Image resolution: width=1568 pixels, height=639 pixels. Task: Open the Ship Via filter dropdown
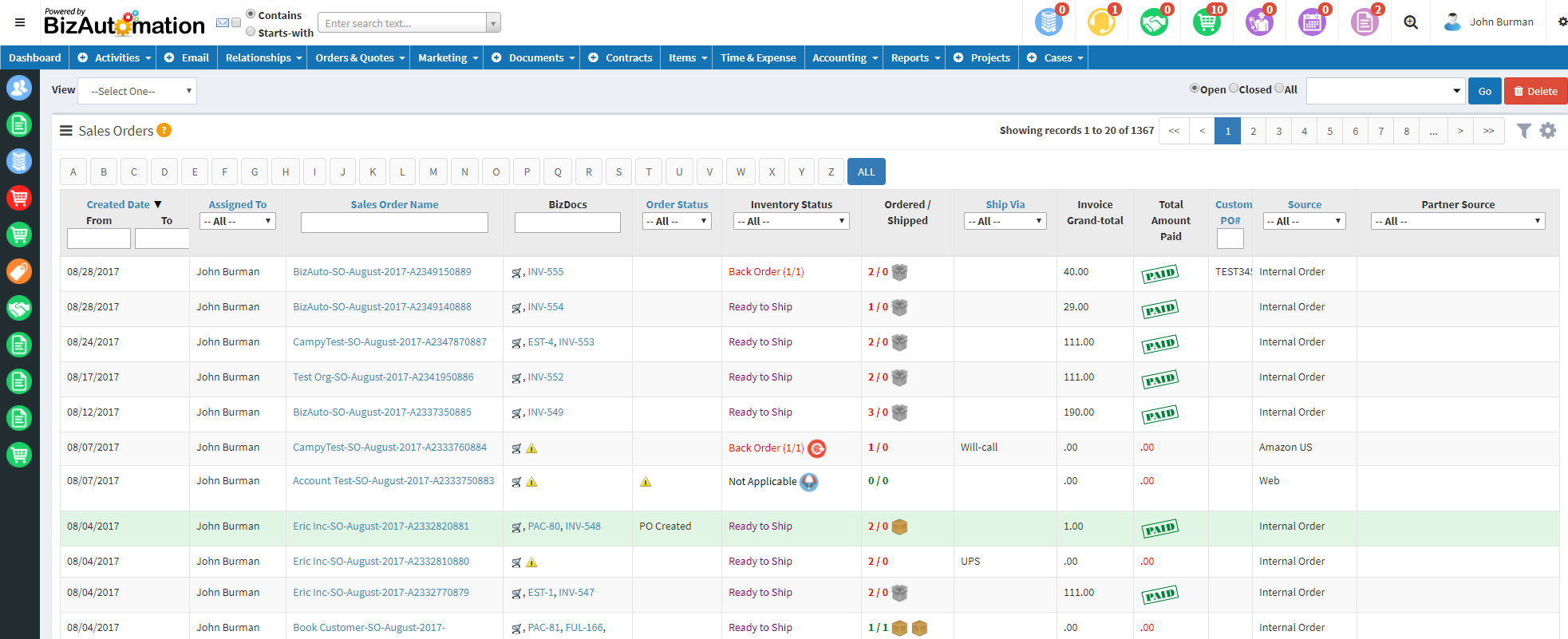pyautogui.click(x=1005, y=221)
